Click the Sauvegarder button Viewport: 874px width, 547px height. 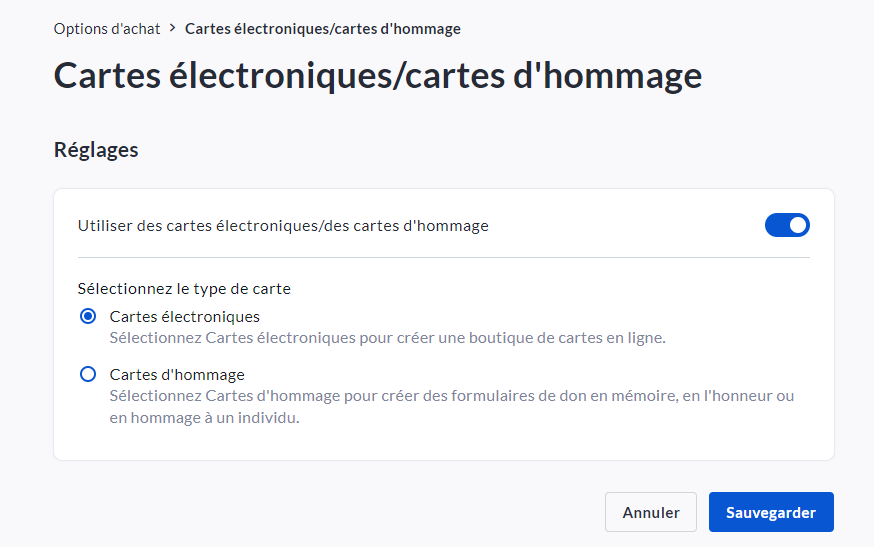click(771, 512)
